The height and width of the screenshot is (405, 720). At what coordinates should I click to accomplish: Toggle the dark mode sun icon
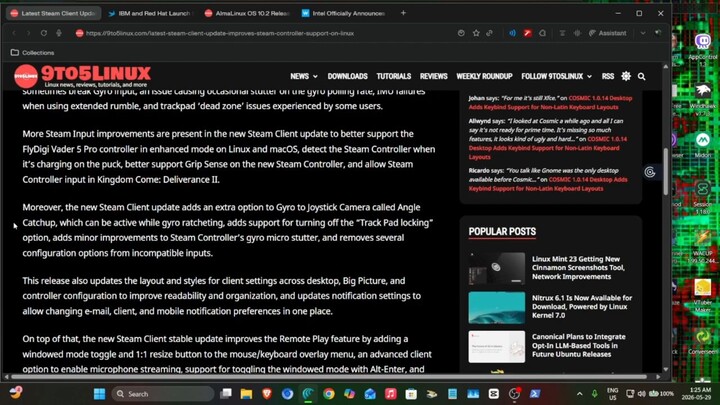click(626, 76)
